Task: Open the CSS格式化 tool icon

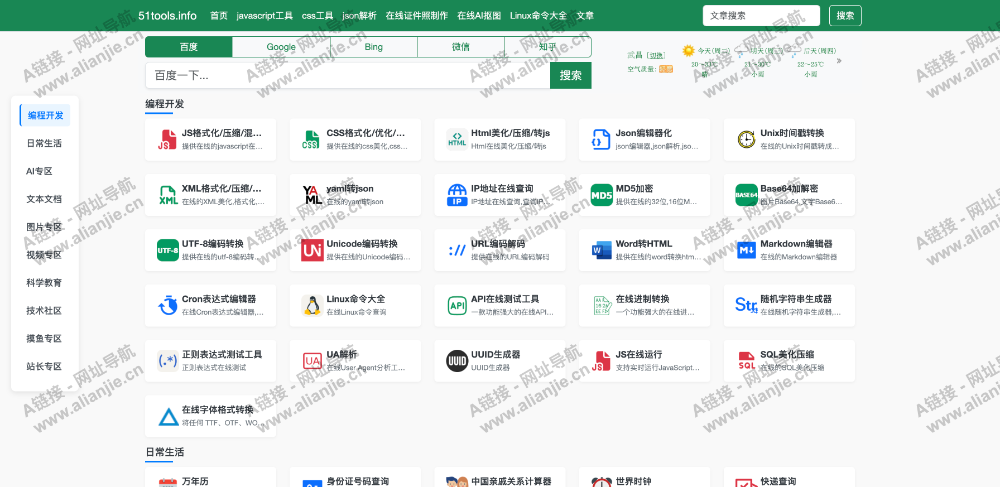Action: 312,140
